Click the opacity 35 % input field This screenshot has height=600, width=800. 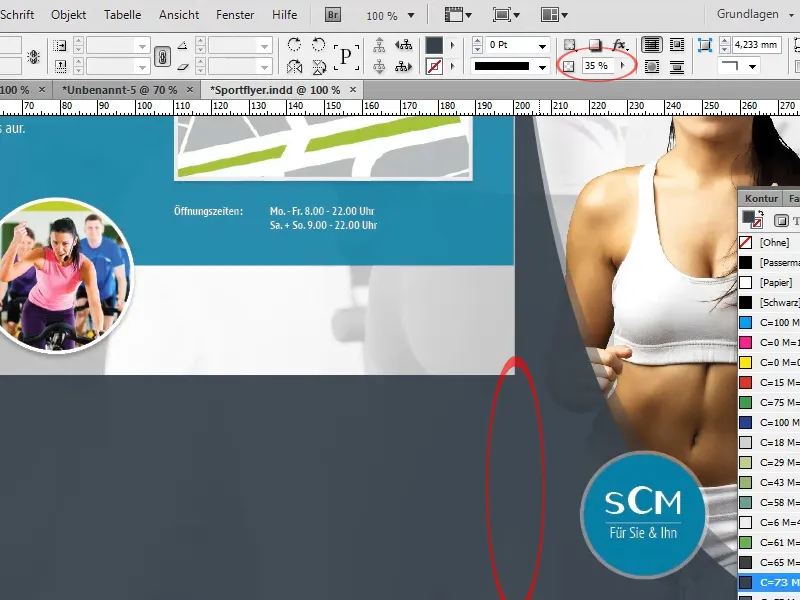[597, 66]
